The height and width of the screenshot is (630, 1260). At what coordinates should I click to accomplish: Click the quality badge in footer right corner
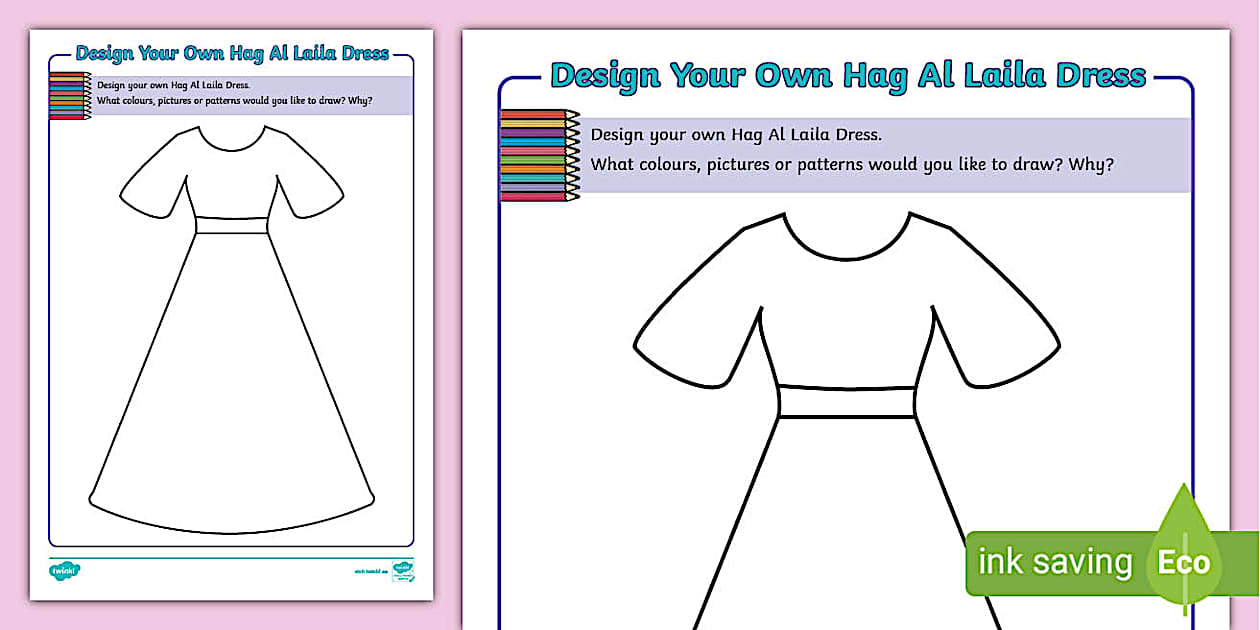[402, 571]
